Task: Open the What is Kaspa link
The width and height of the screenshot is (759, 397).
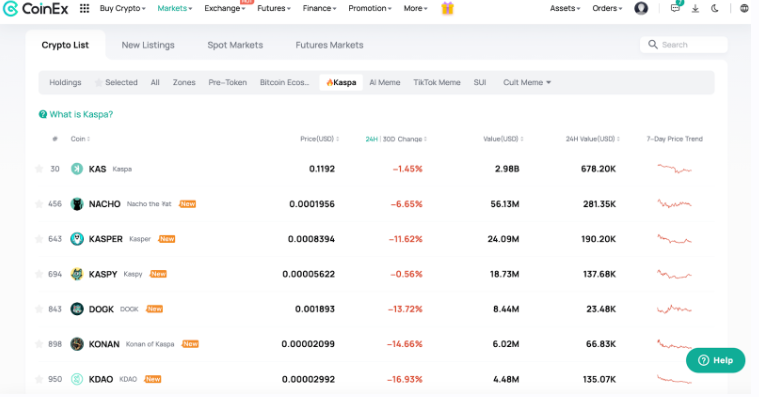Action: (x=81, y=114)
